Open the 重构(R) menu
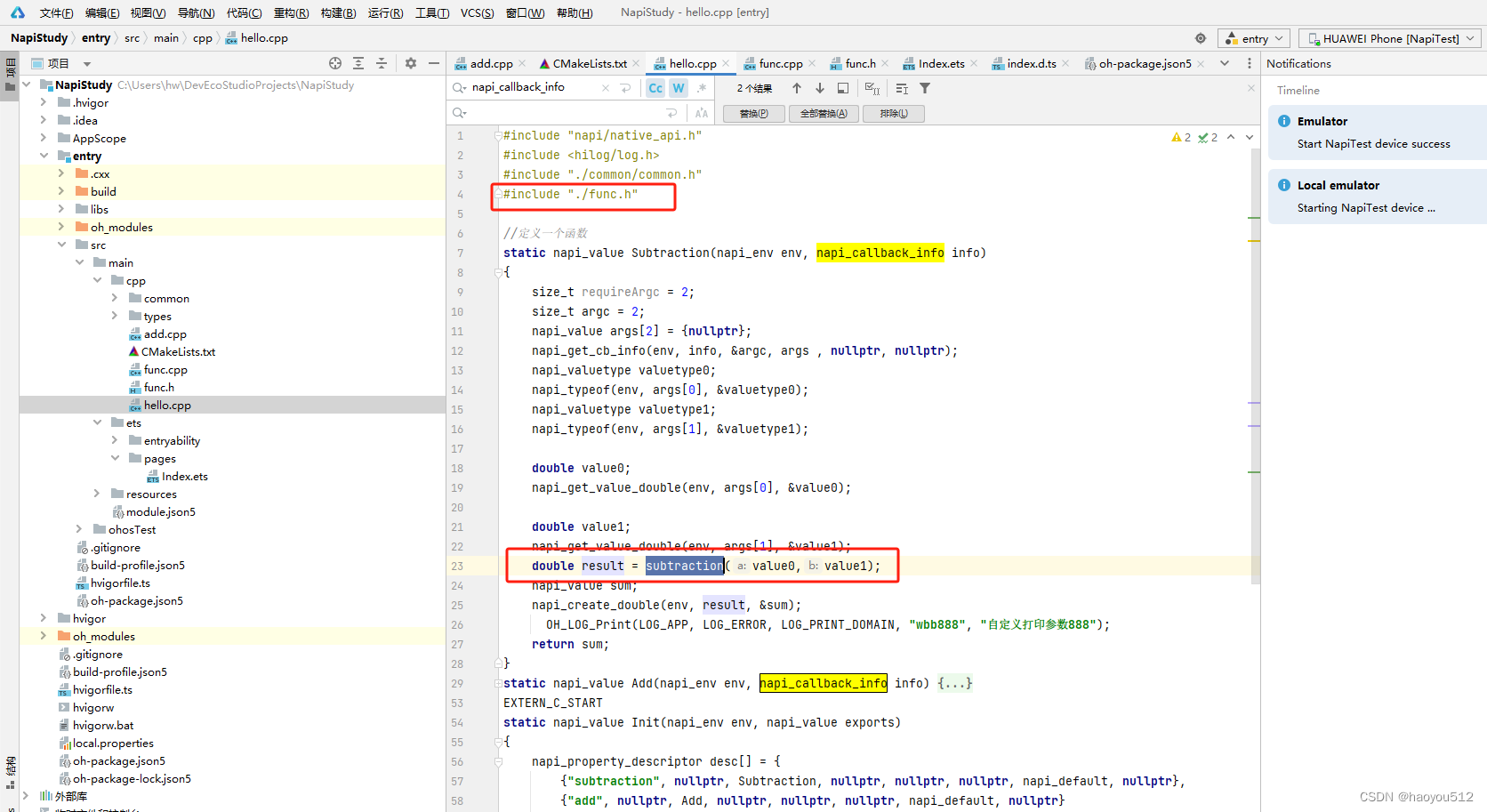 coord(292,12)
